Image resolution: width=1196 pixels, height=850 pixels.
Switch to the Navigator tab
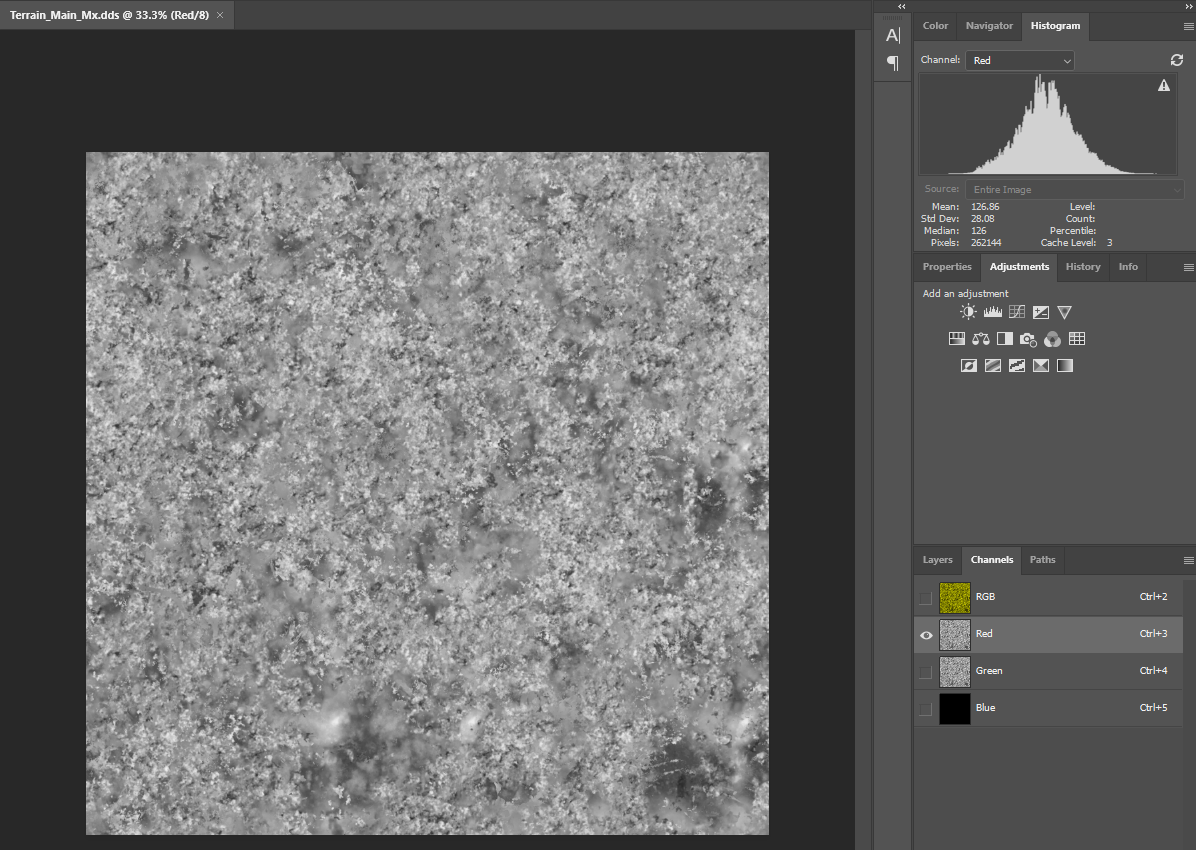click(989, 25)
